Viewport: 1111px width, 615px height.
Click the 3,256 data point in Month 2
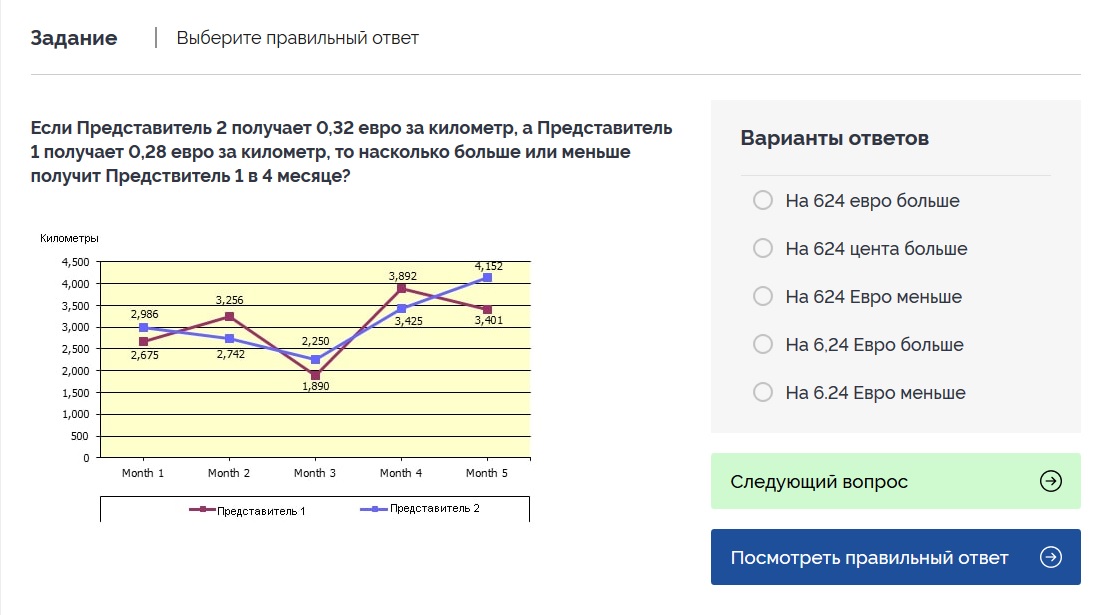click(229, 316)
